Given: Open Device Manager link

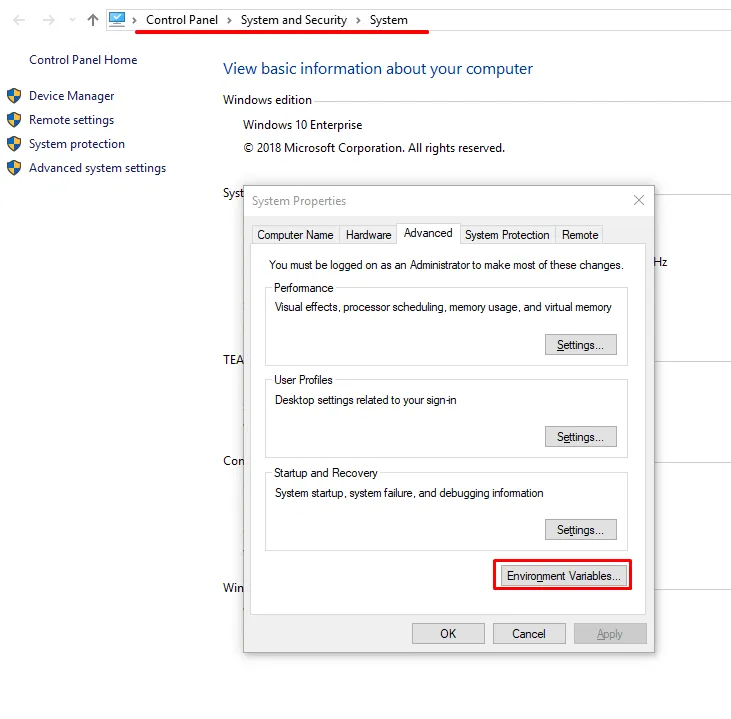Looking at the screenshot, I should click(71, 96).
